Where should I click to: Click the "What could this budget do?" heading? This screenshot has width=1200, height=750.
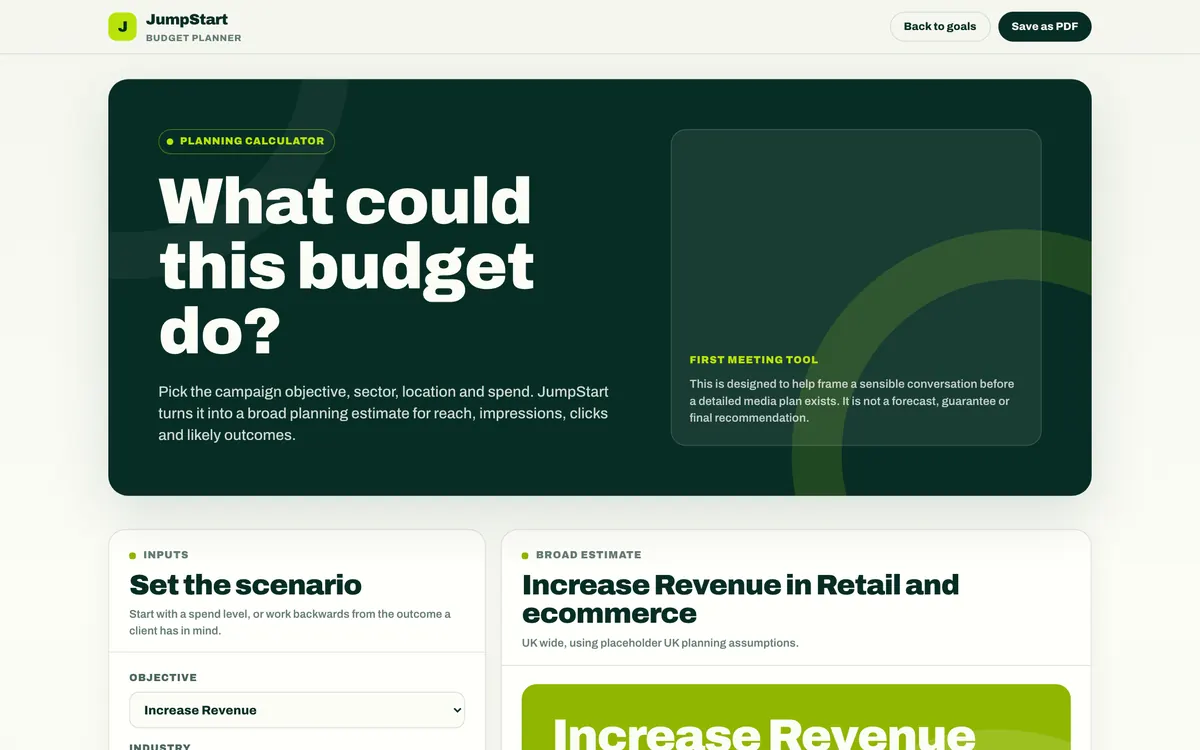coord(346,265)
